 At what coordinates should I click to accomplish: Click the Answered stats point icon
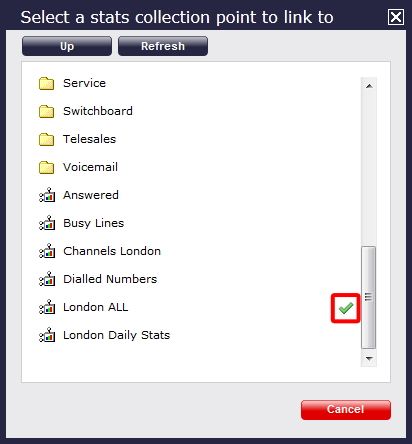[x=47, y=195]
